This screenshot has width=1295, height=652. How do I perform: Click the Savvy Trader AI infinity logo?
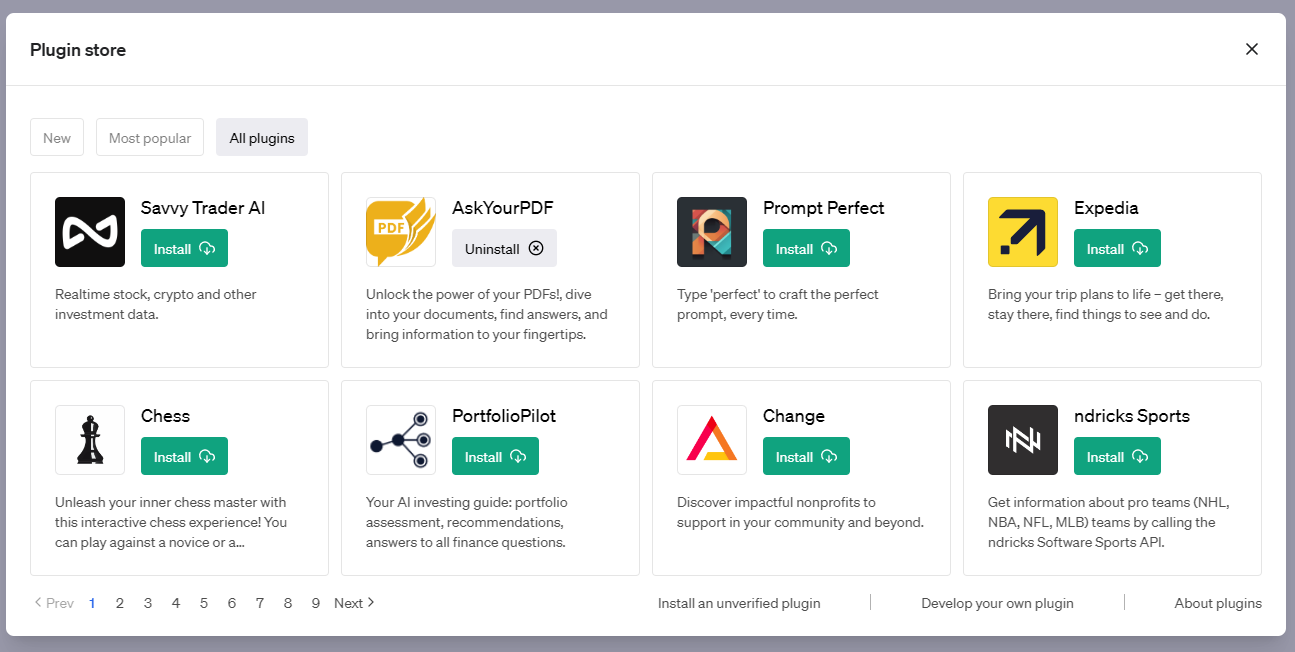pos(90,232)
